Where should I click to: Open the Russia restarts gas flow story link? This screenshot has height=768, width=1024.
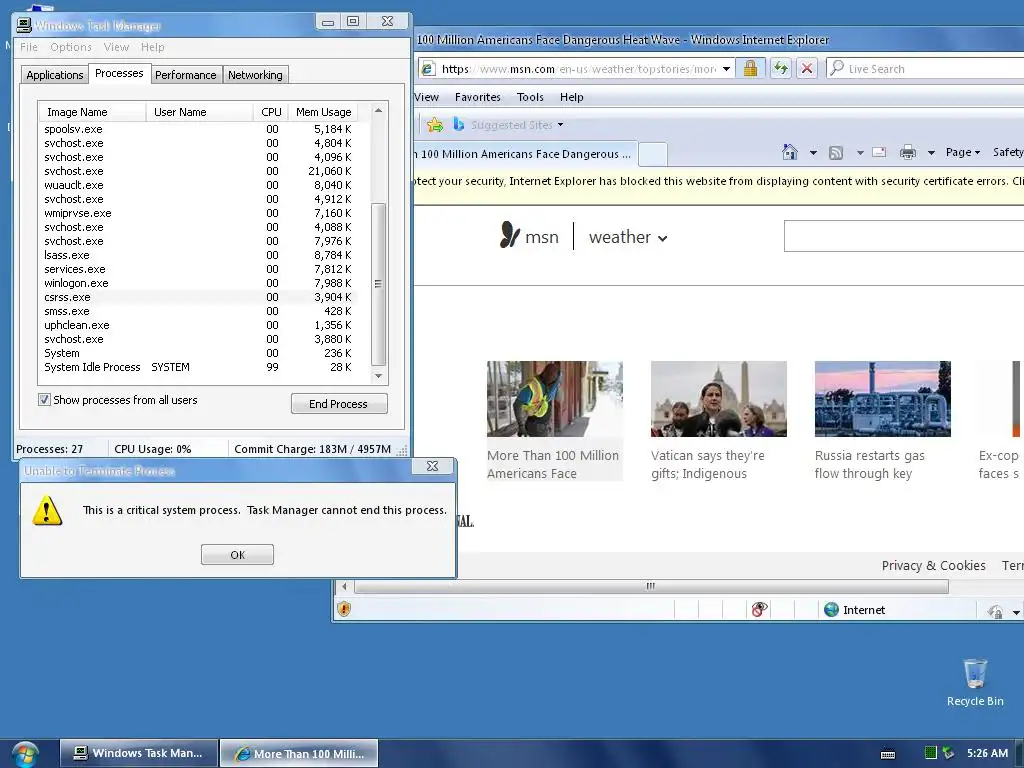869,464
